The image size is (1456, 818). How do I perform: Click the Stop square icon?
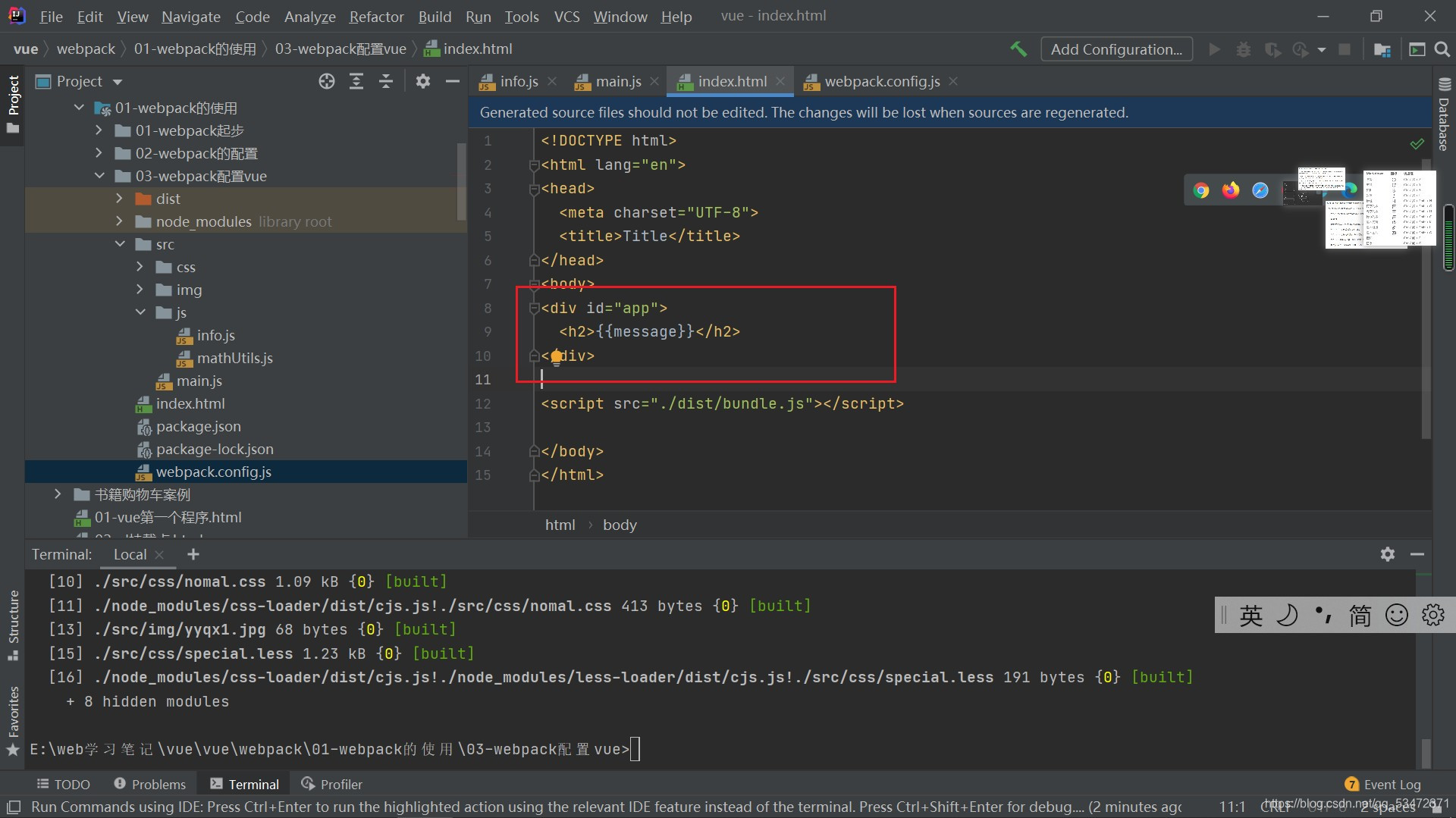point(1345,49)
